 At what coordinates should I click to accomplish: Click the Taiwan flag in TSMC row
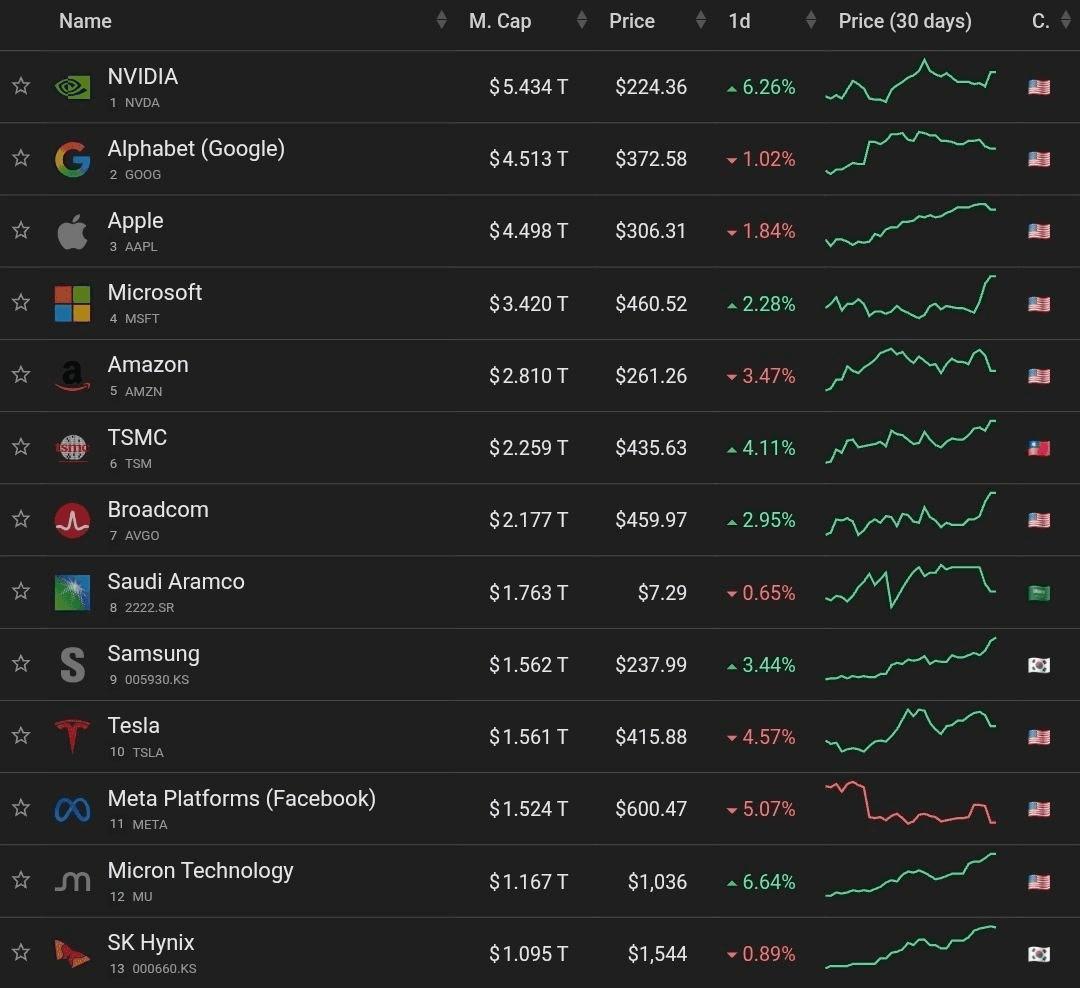[1039, 449]
